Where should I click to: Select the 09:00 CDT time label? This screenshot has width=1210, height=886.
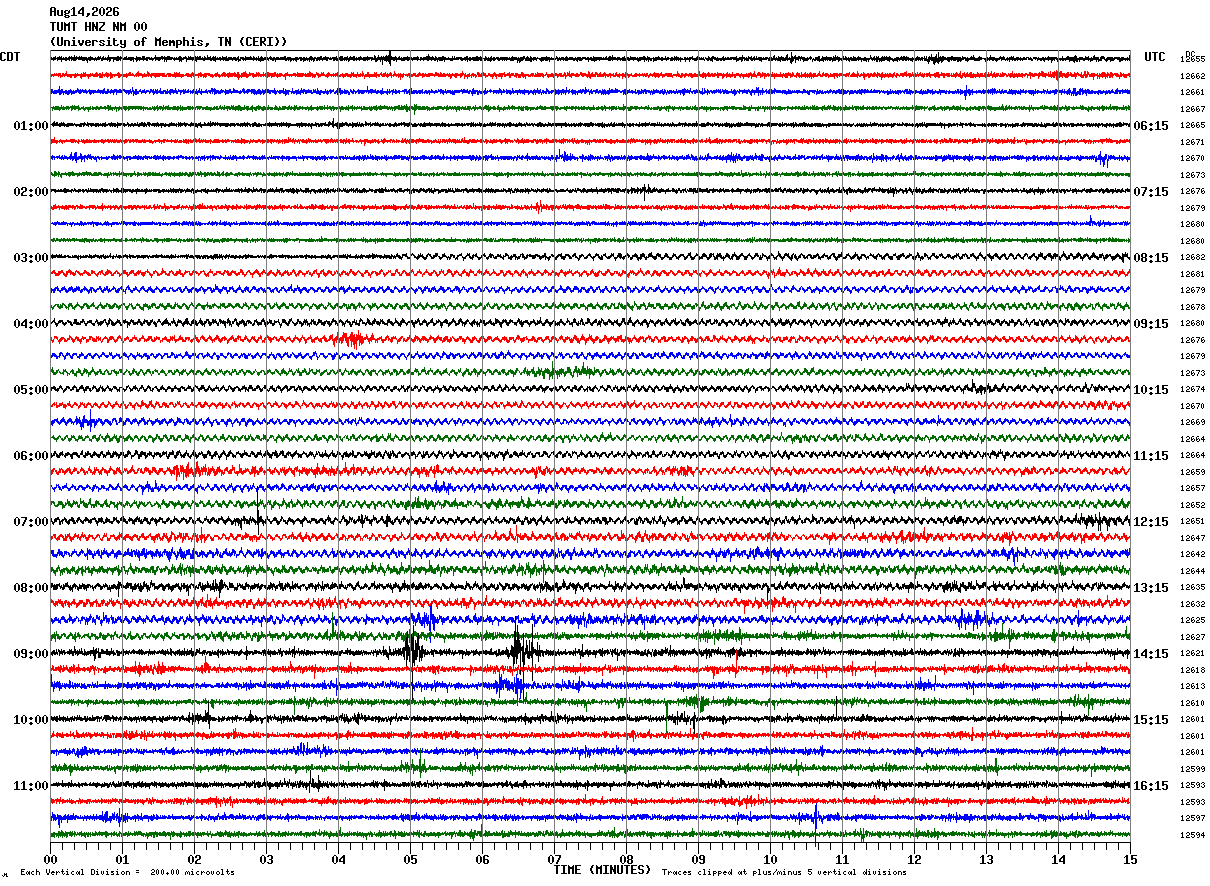31,654
